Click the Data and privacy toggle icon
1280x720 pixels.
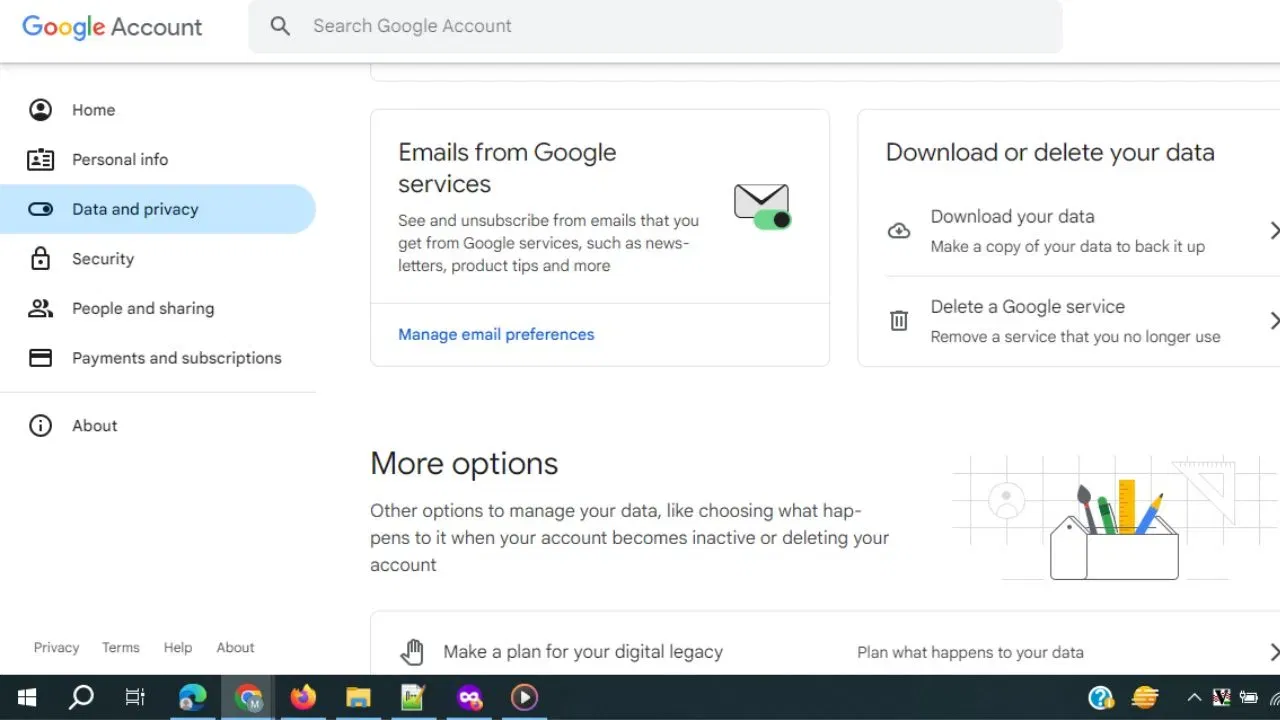(x=40, y=209)
